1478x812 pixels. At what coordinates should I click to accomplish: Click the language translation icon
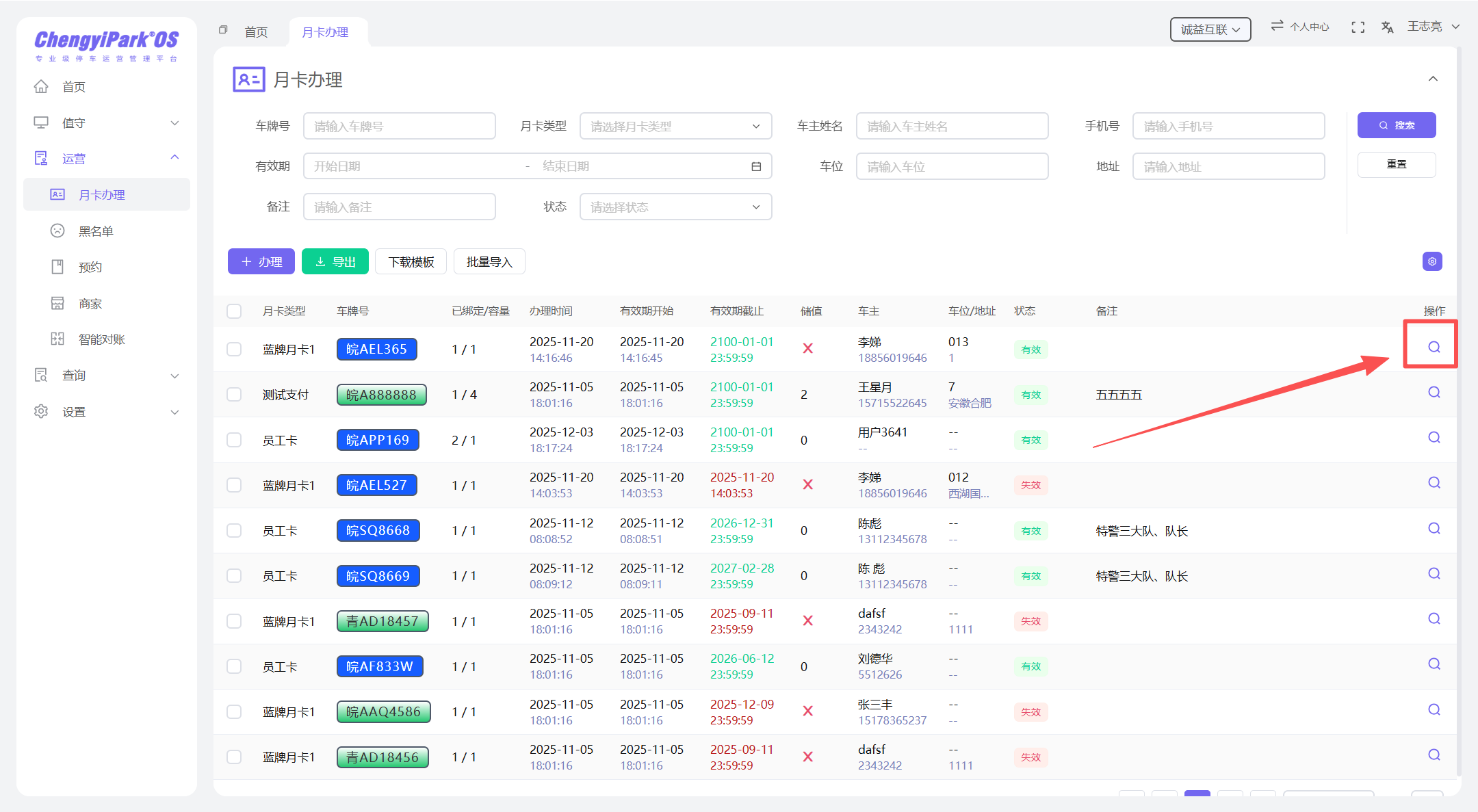[x=1387, y=27]
